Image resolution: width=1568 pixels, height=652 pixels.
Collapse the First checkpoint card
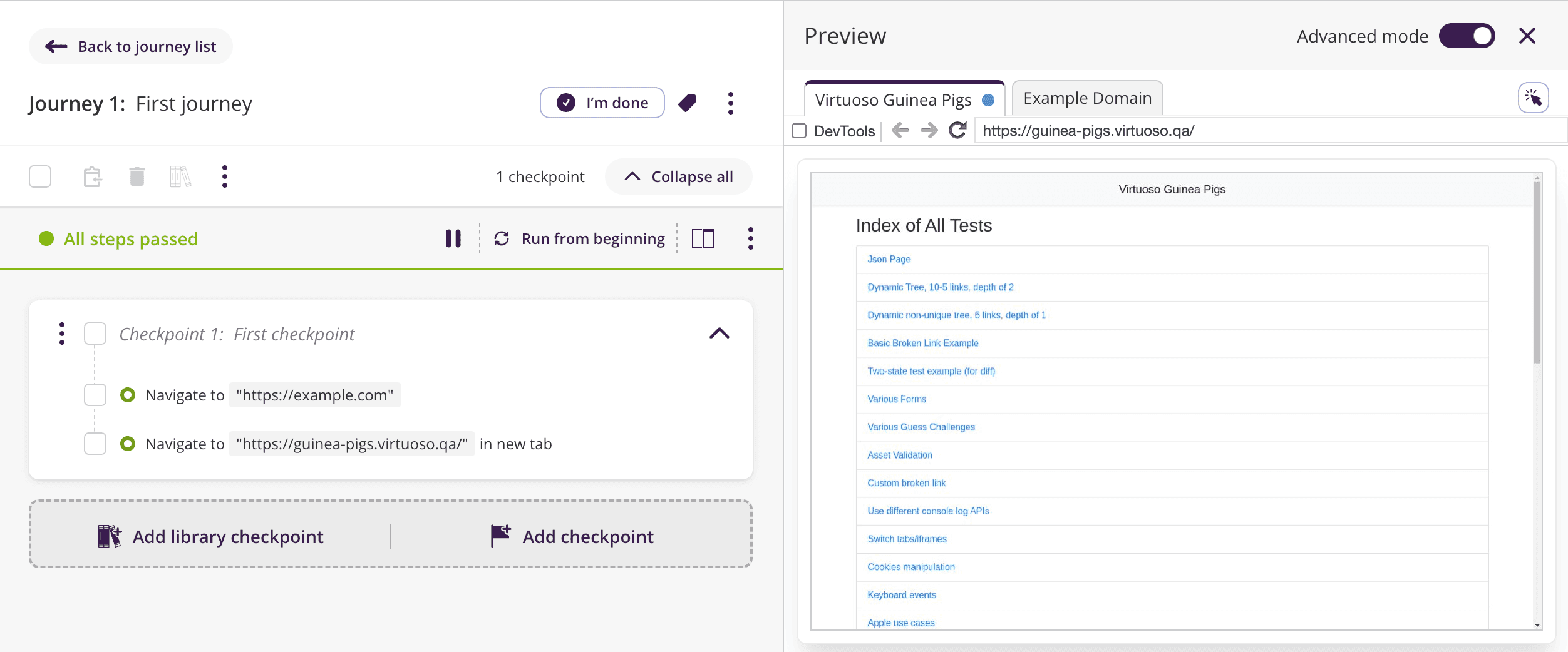pos(720,334)
